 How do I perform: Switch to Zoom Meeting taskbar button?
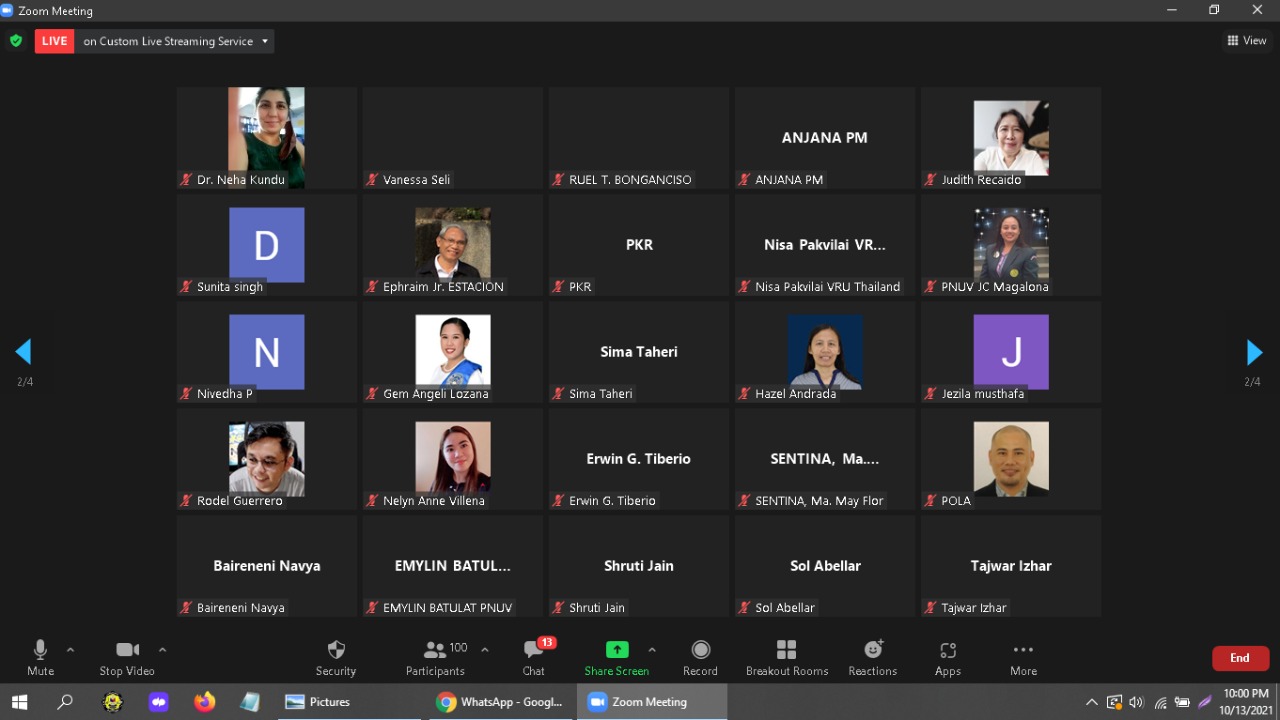[652, 702]
